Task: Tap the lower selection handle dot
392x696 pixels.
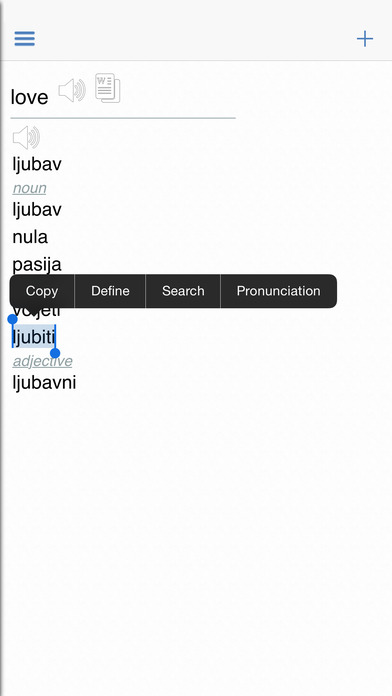Action: coord(55,353)
